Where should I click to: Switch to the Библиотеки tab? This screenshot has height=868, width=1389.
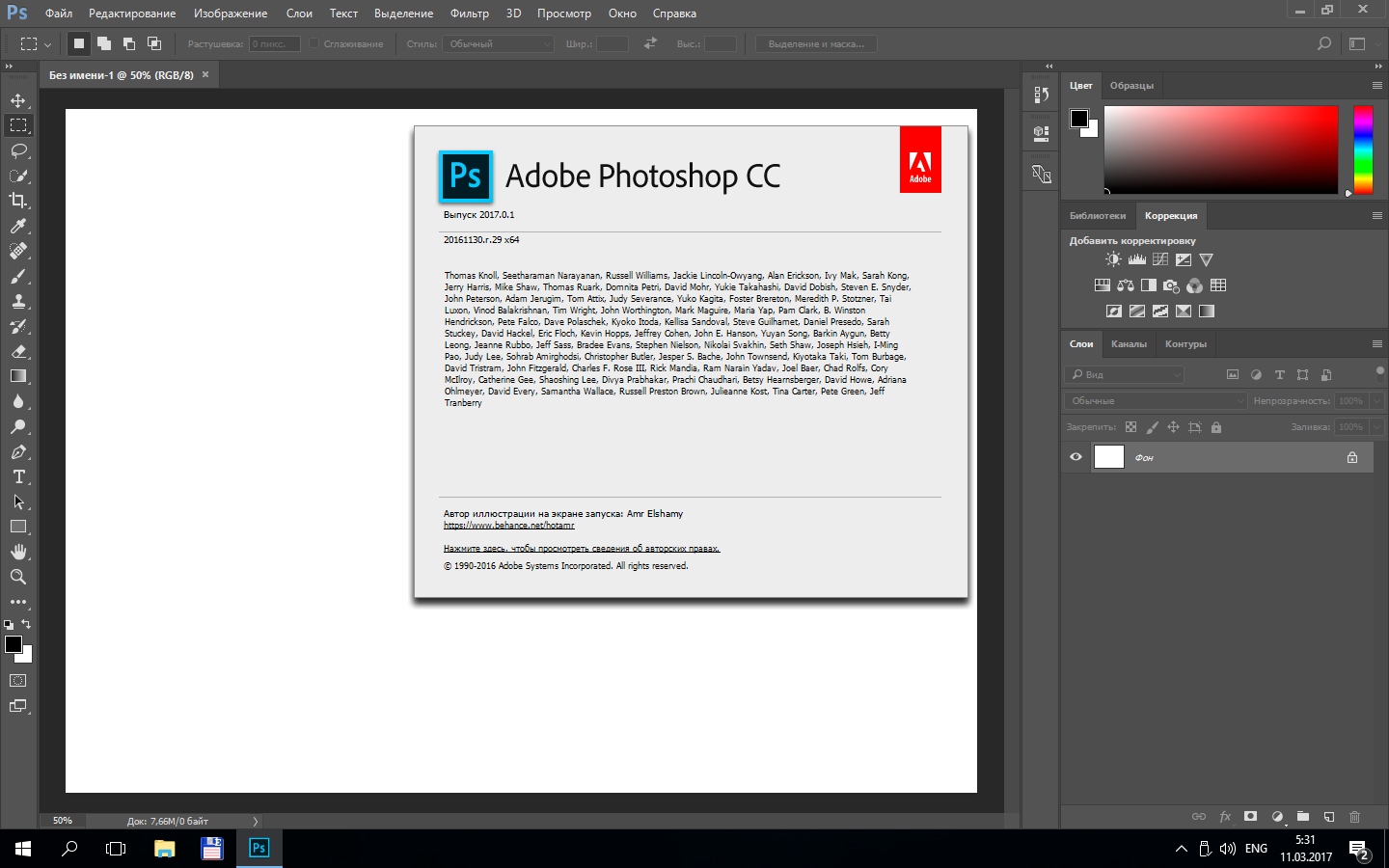click(1098, 216)
